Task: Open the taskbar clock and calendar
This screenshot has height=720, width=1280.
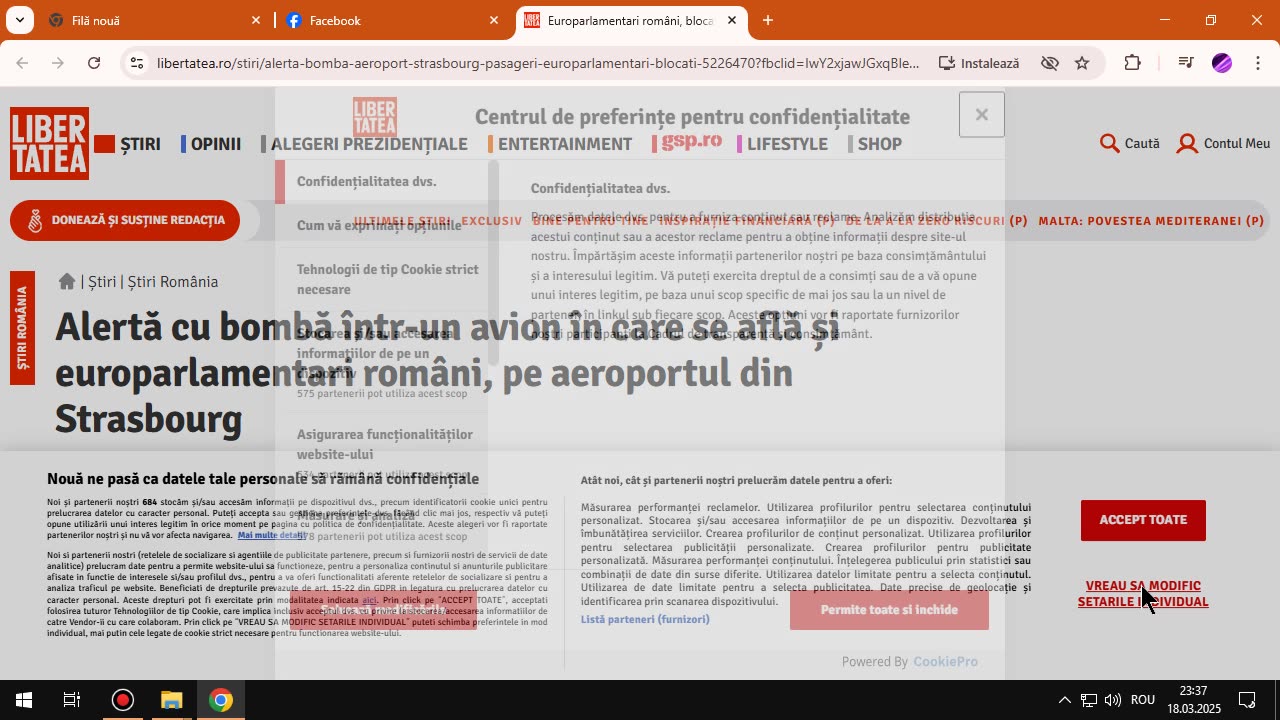Action: click(x=1194, y=700)
